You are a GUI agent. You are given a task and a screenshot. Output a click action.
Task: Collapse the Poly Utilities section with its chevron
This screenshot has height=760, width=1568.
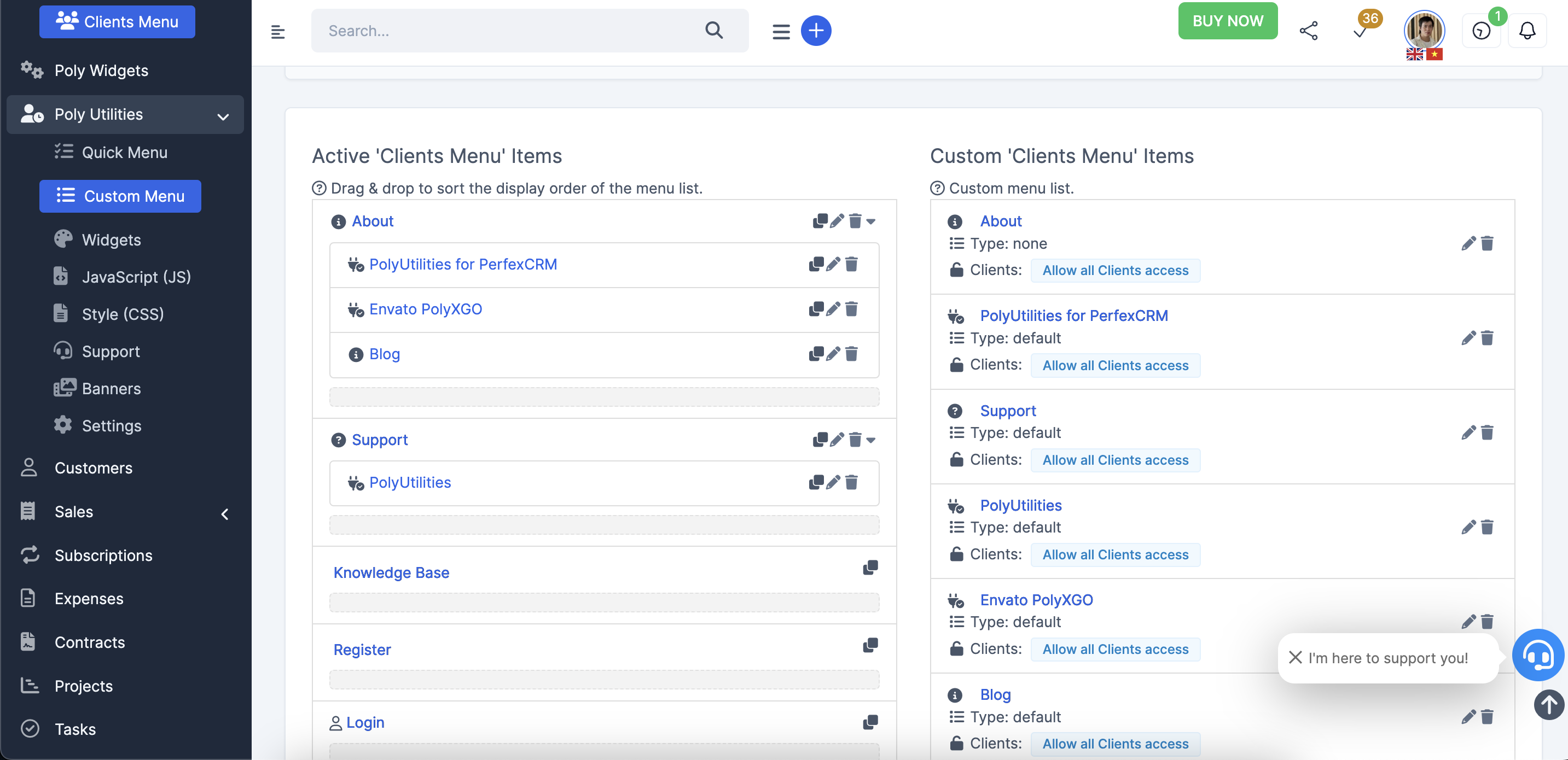[x=223, y=115]
